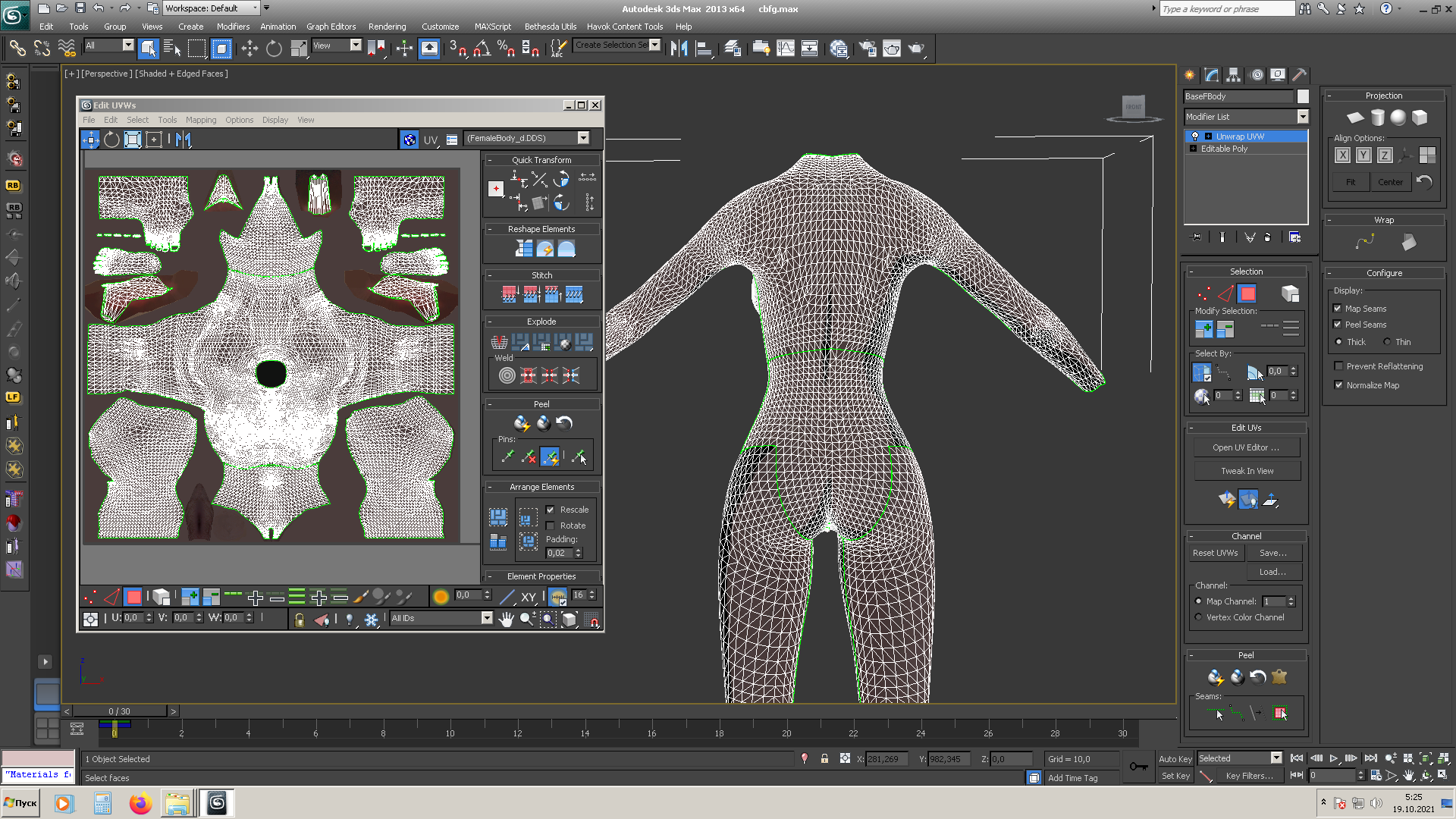1456x819 pixels.
Task: Click the U coordinate input field in Edit UVWs
Action: coord(133,618)
